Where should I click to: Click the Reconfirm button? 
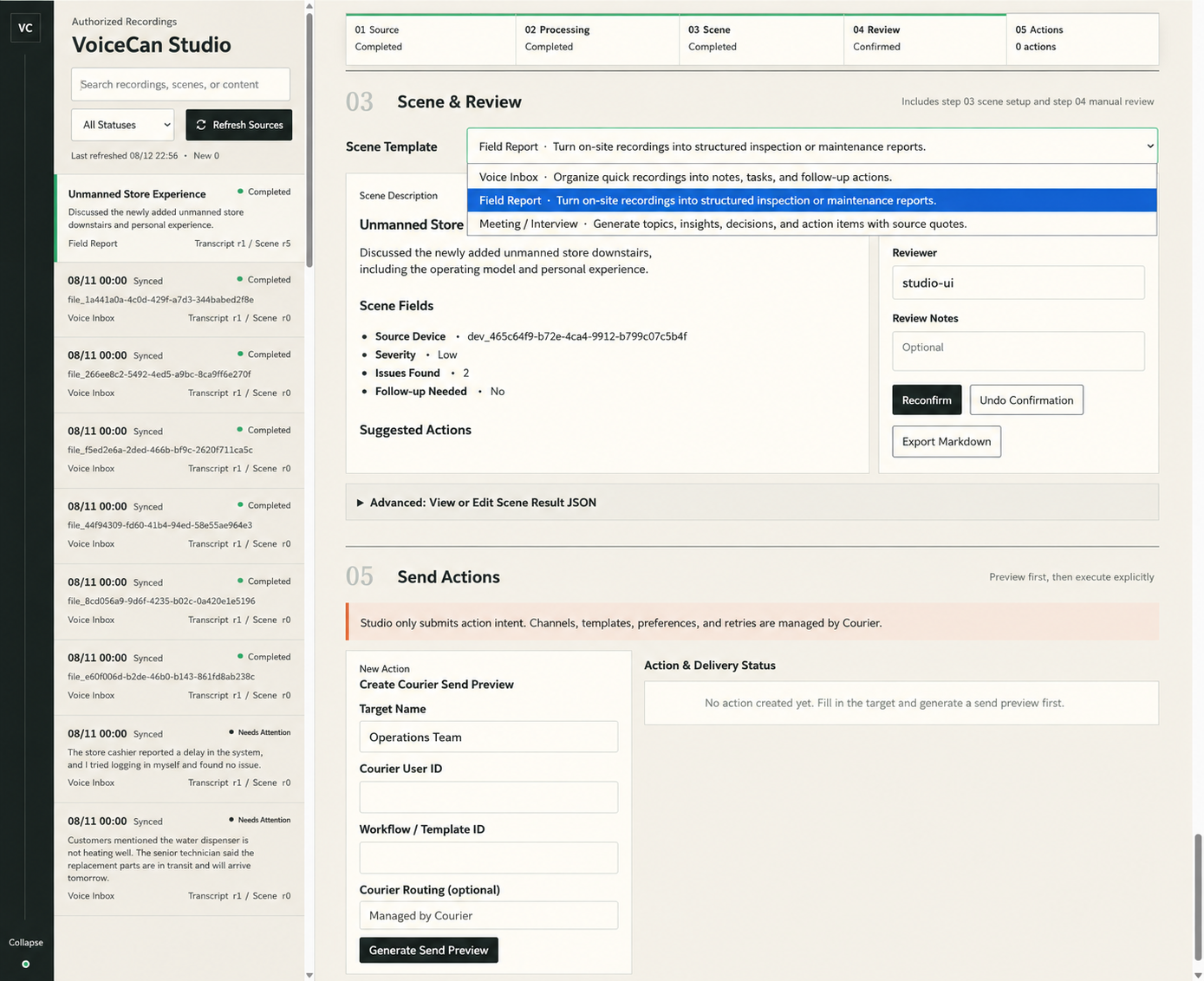(927, 400)
